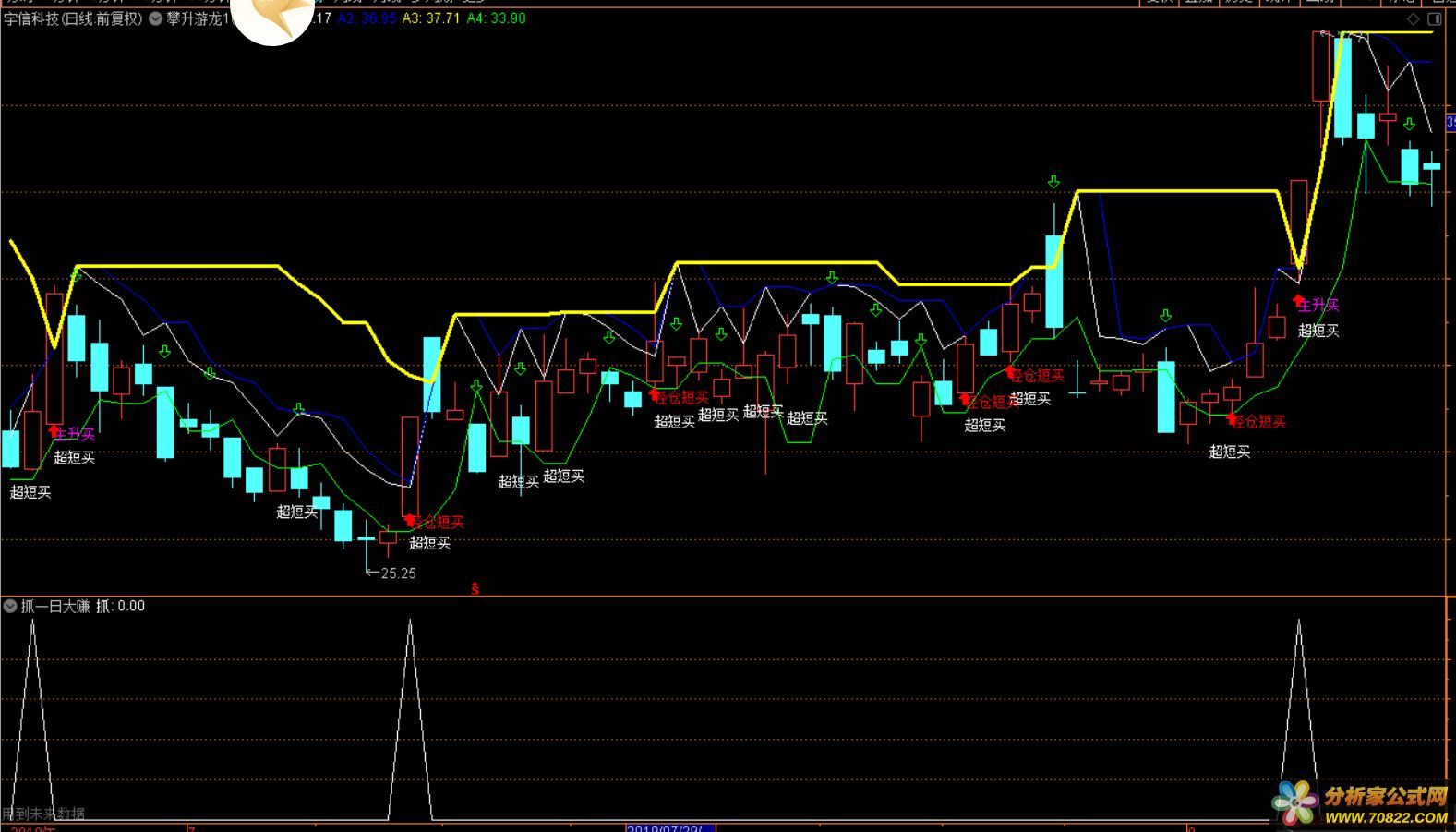Open the 攀升游龙 indicator dropdown arrow

[x=155, y=18]
